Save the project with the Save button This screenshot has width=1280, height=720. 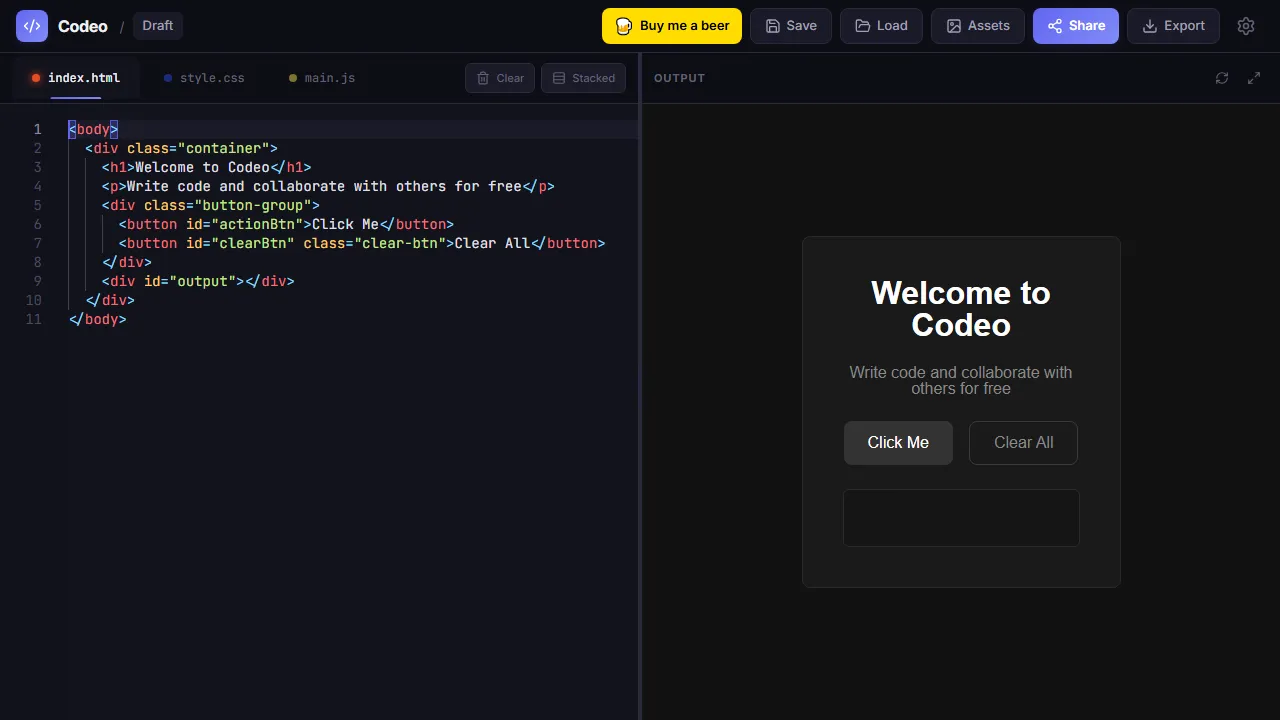coord(790,25)
